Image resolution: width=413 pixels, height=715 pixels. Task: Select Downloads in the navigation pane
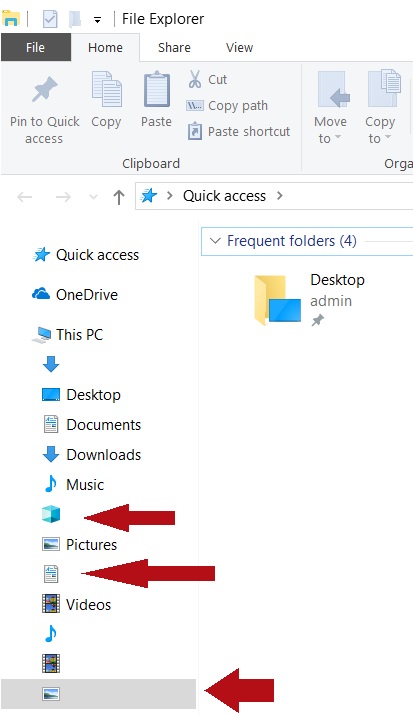click(x=91, y=455)
